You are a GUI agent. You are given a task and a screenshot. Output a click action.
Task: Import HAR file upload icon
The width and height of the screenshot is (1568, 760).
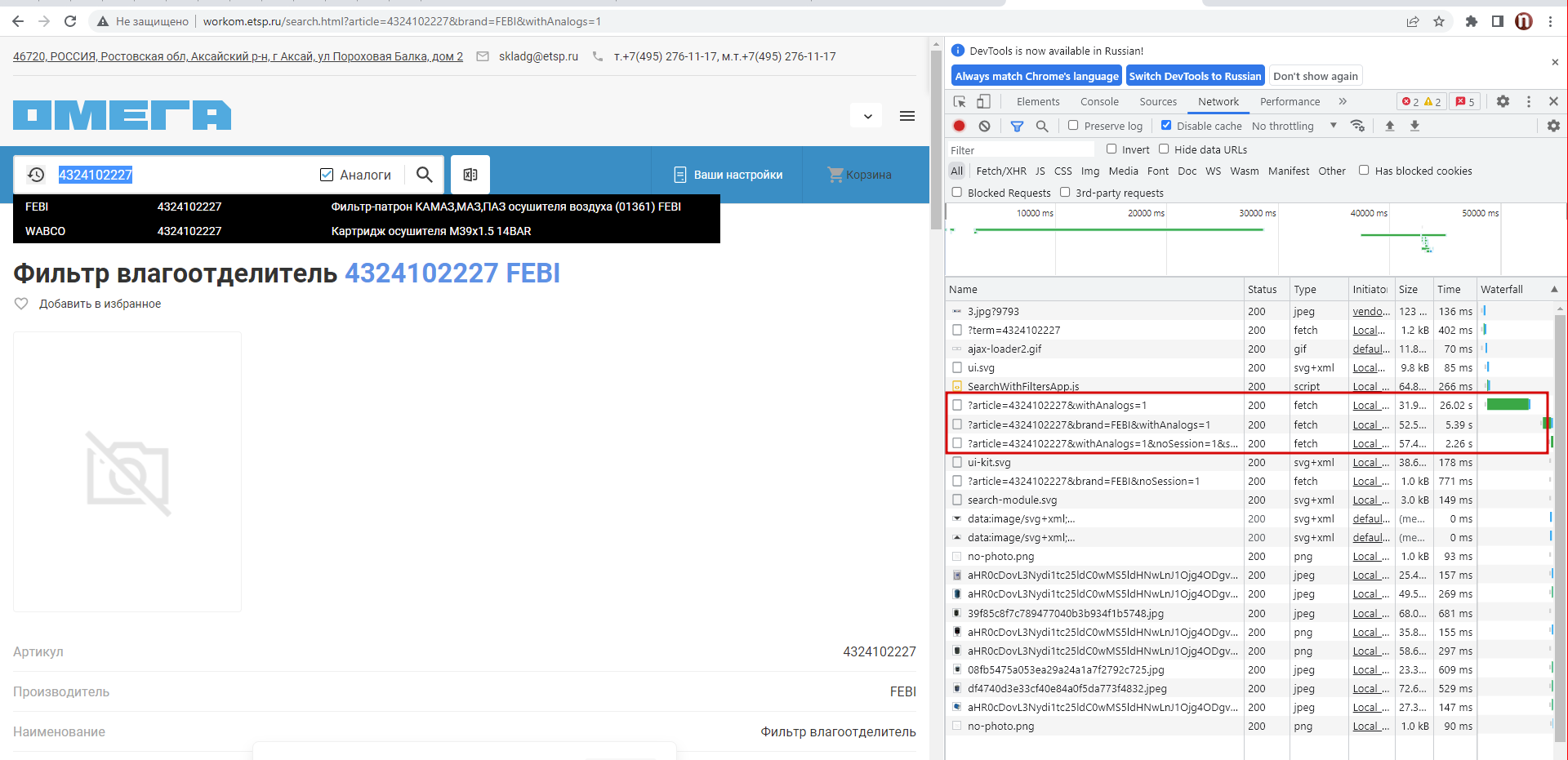1390,126
